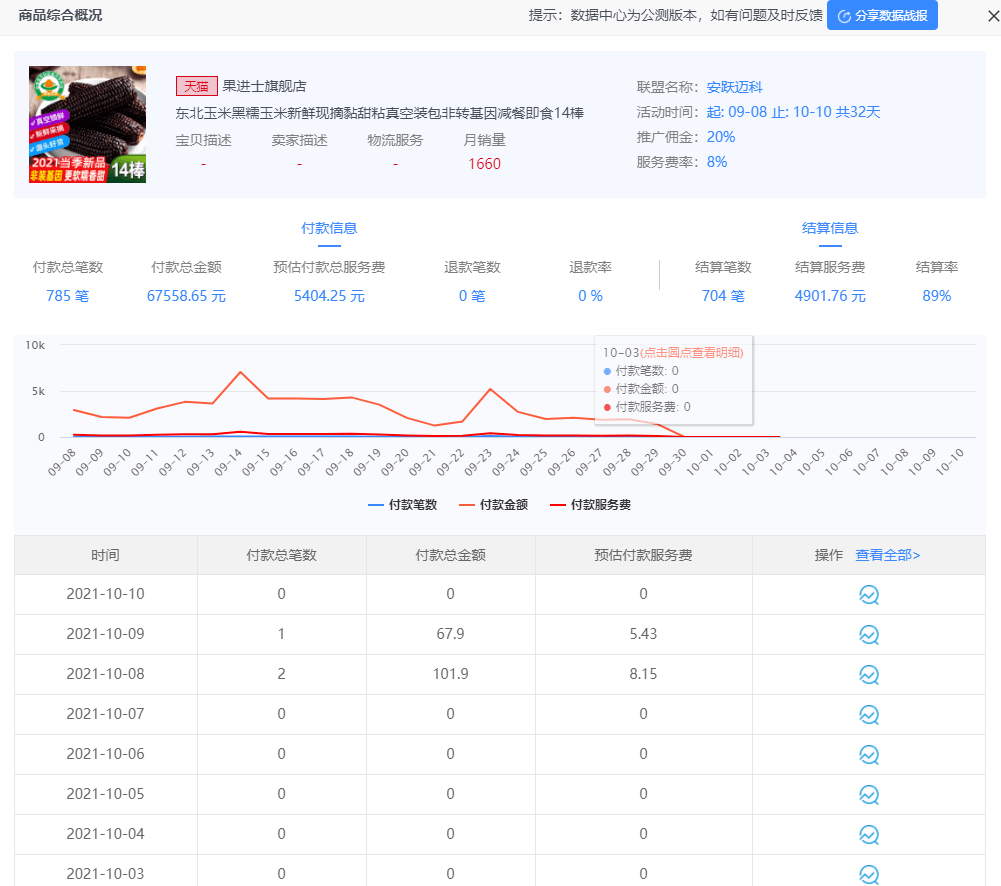1001x886 pixels.
Task: Open detail icon for 2021-10-03 row
Action: tap(869, 874)
